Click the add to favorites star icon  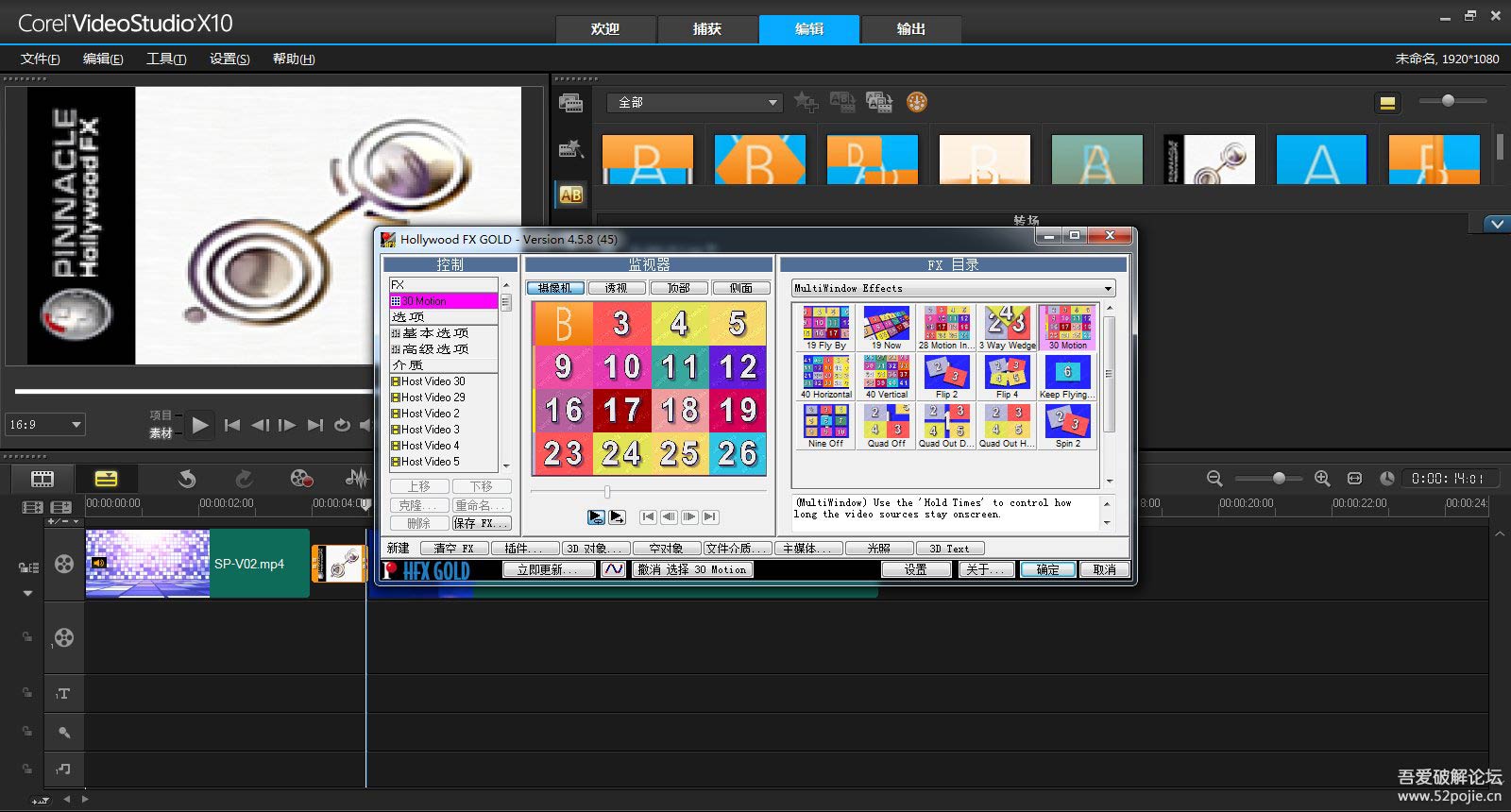pos(806,102)
